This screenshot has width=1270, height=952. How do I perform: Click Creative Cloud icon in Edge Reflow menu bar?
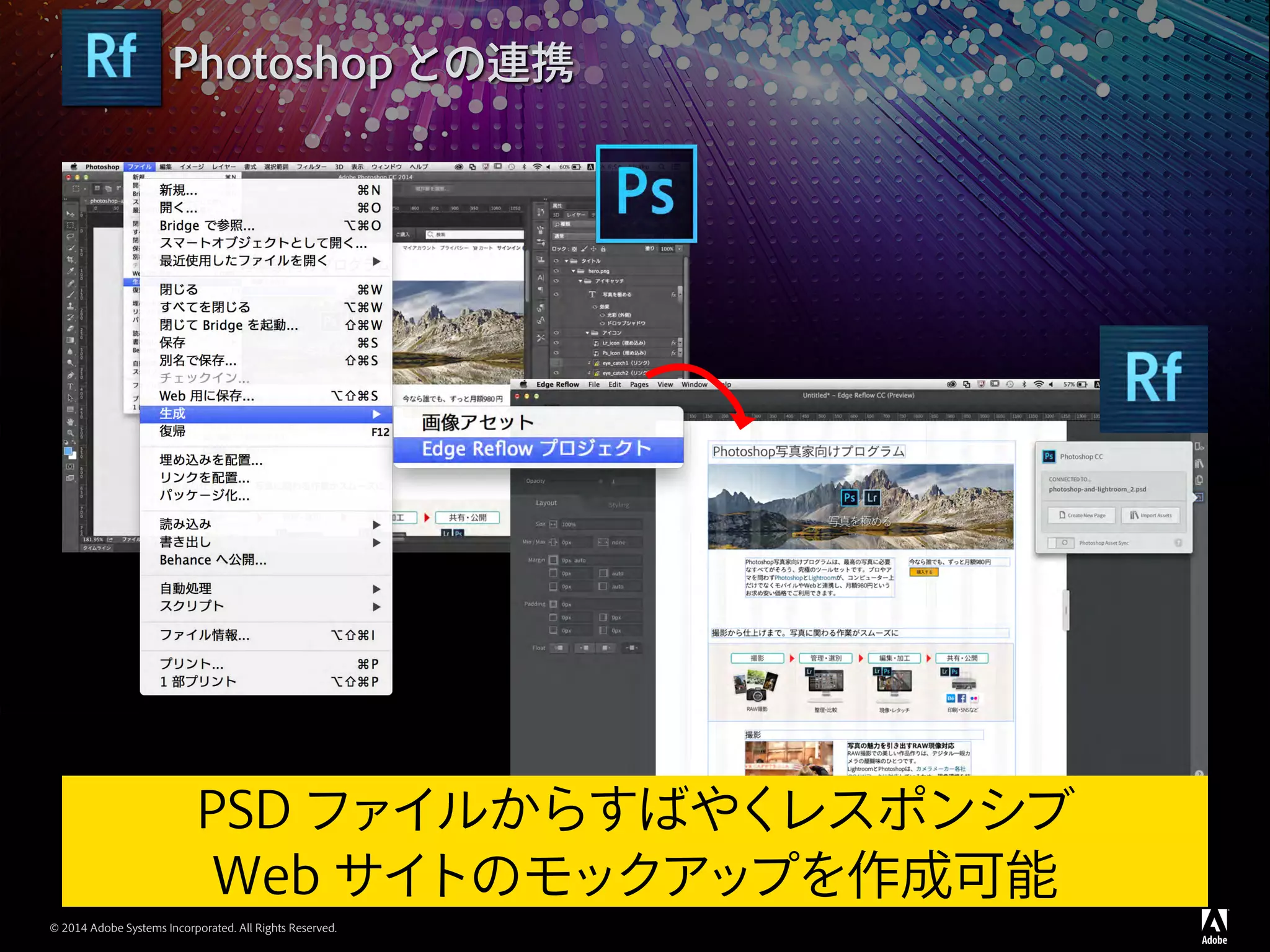951,384
